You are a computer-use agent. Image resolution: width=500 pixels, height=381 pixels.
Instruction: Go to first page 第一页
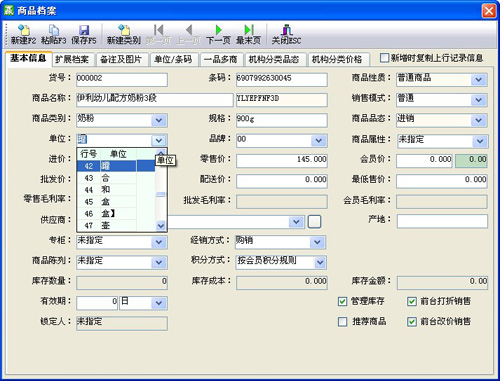(158, 35)
